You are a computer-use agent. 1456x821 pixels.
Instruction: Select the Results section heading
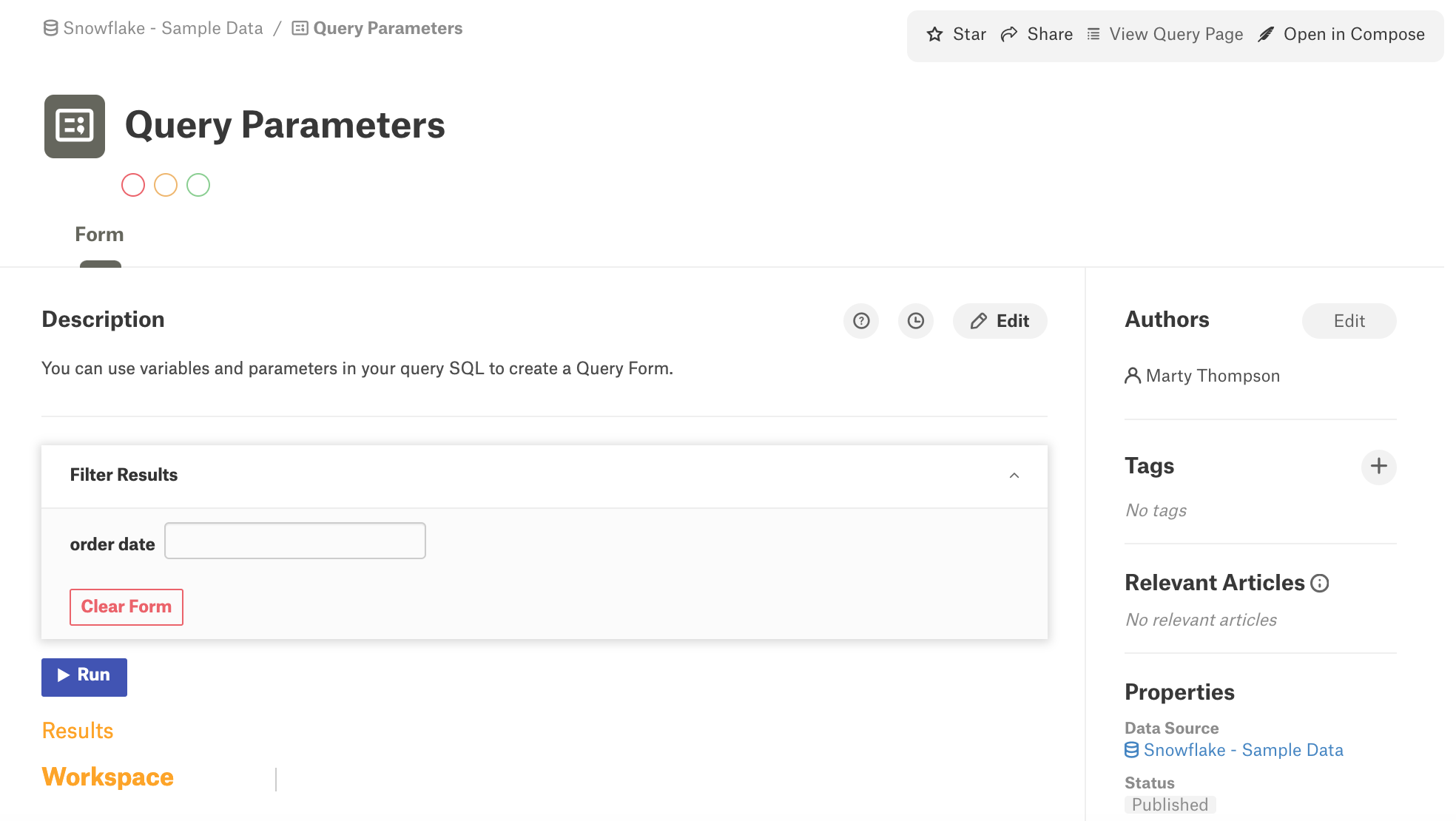click(77, 730)
